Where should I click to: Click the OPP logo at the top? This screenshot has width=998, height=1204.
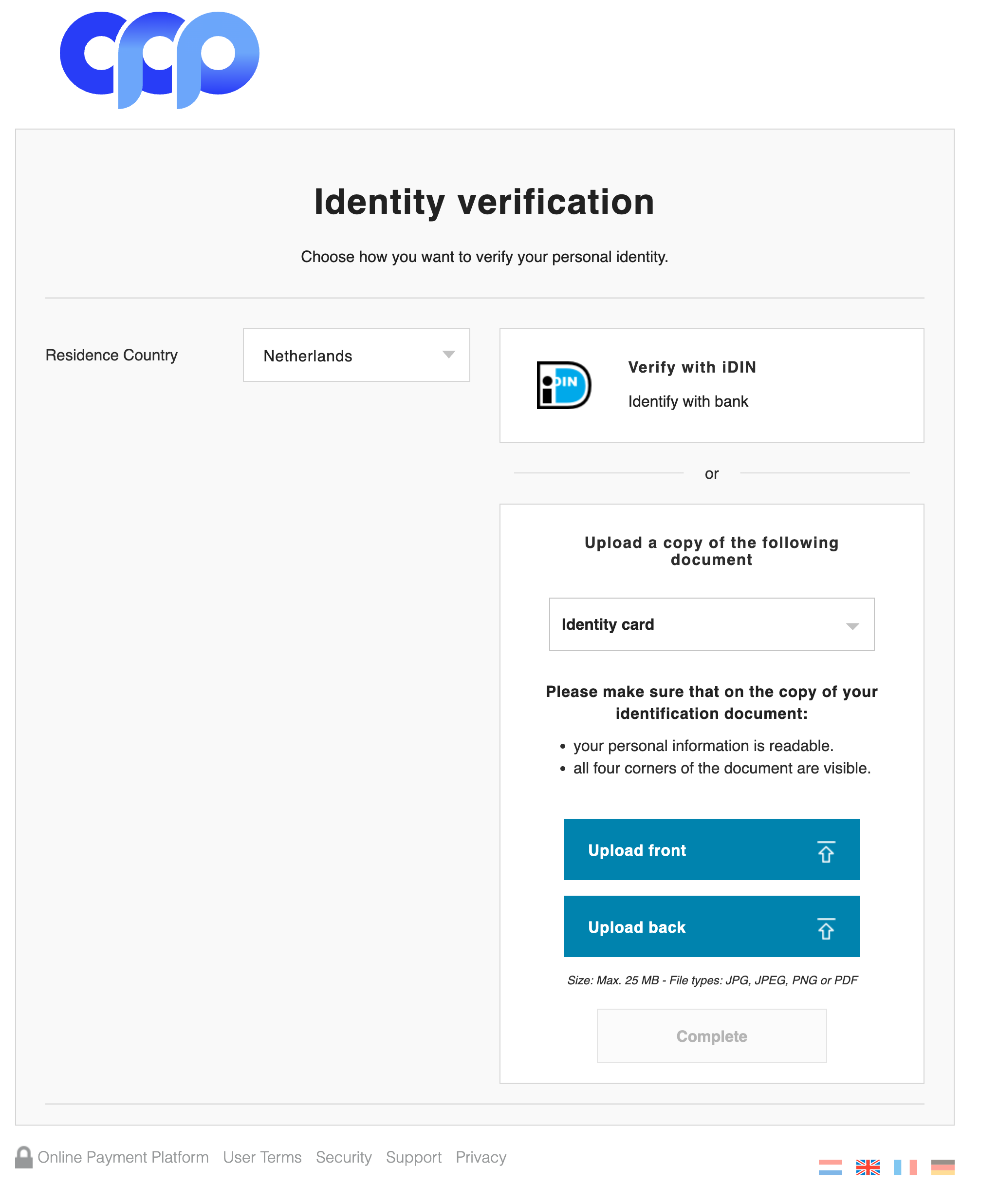click(x=159, y=59)
